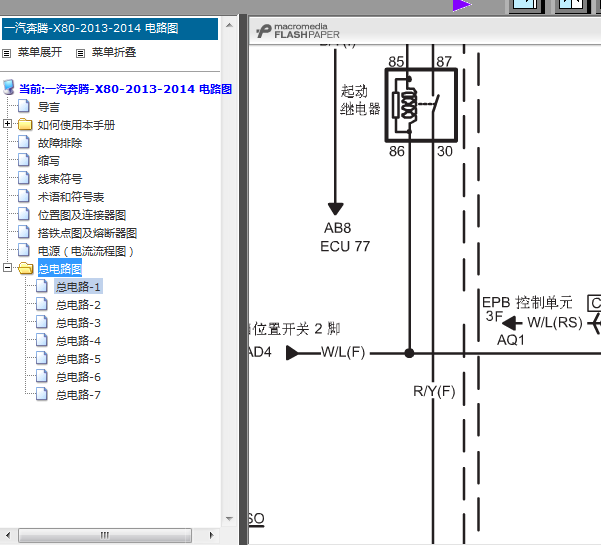This screenshot has width=601, height=545.
Task: Click the 起动继电器 relay symbol in diagram
Action: [421, 105]
